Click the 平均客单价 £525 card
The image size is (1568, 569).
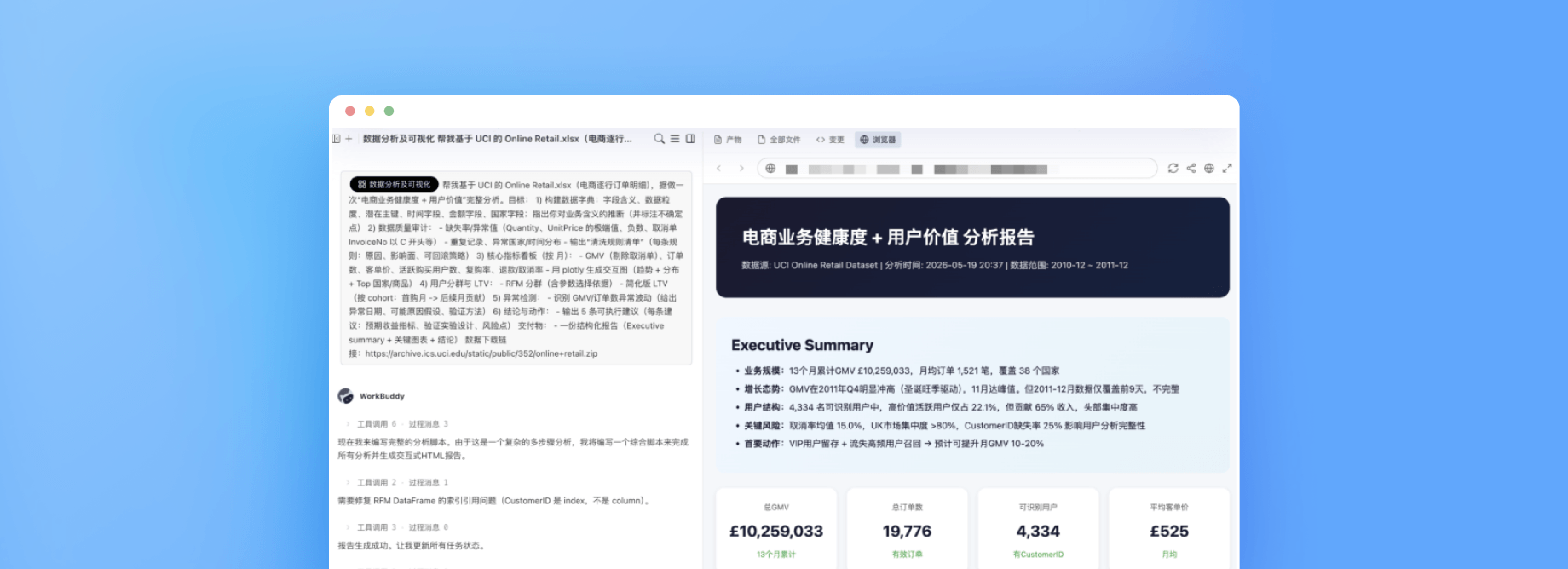(1169, 528)
